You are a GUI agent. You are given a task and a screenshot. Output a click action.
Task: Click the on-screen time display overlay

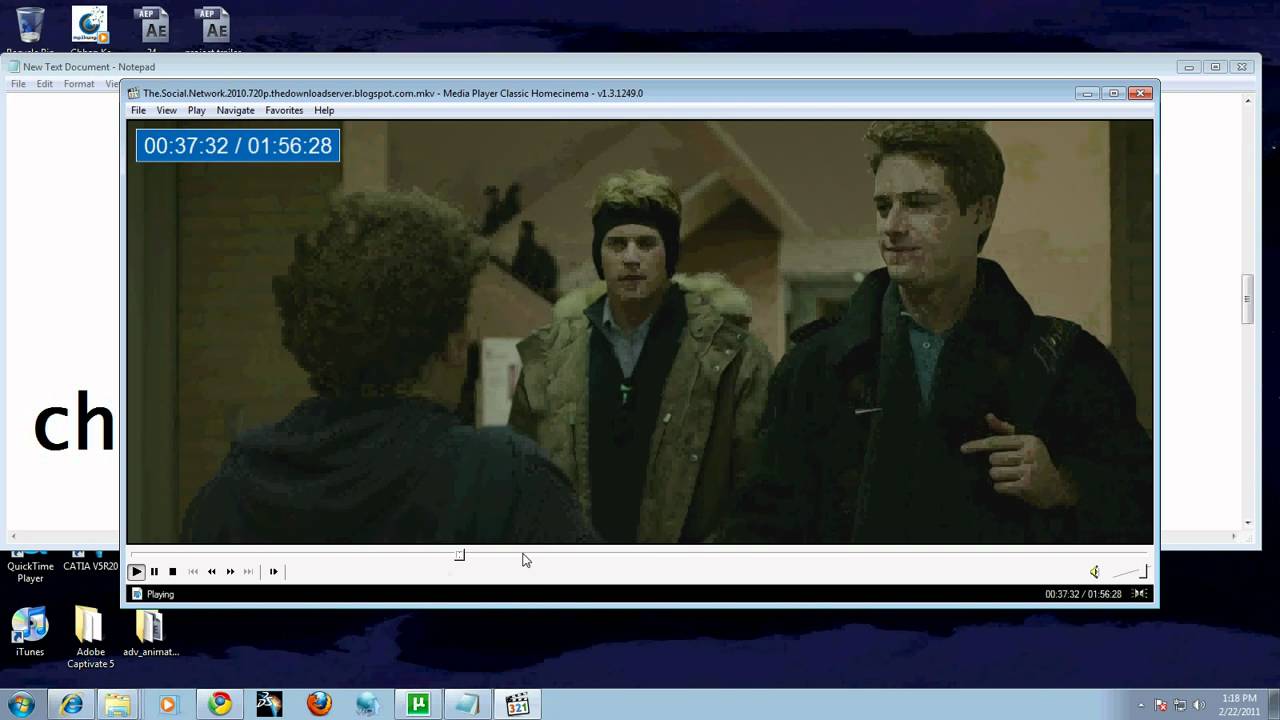click(238, 145)
